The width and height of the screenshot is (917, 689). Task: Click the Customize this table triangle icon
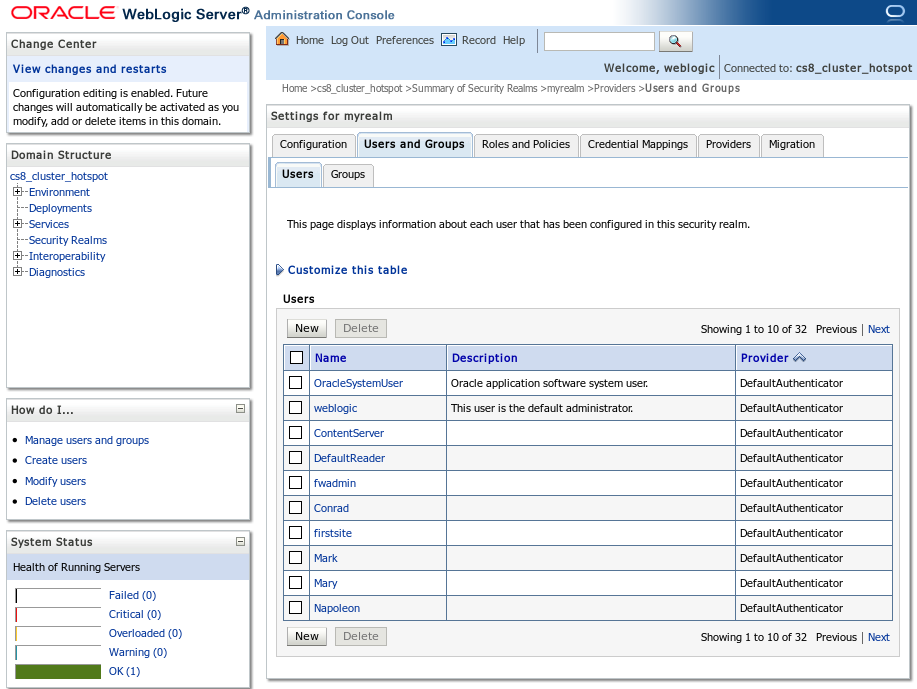(x=280, y=270)
